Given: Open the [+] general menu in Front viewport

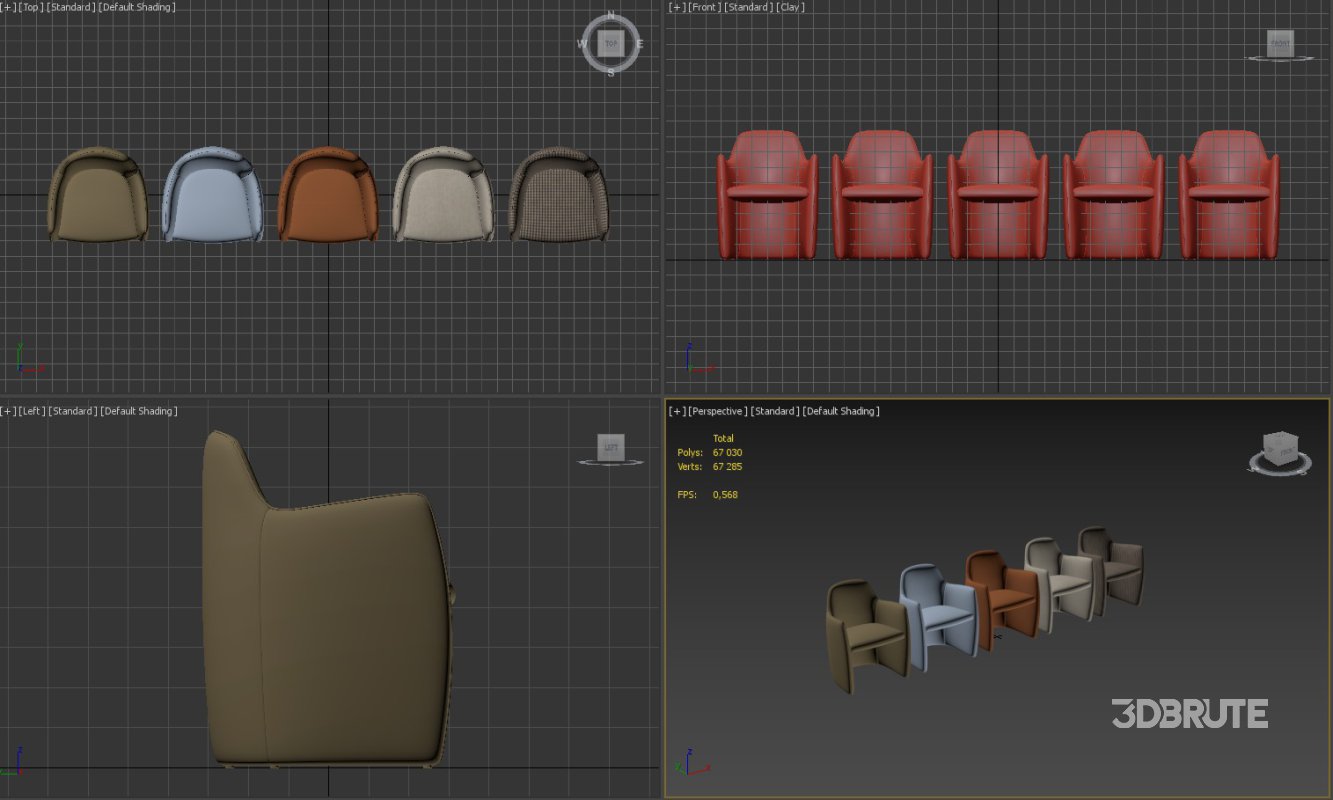Looking at the screenshot, I should click(677, 7).
